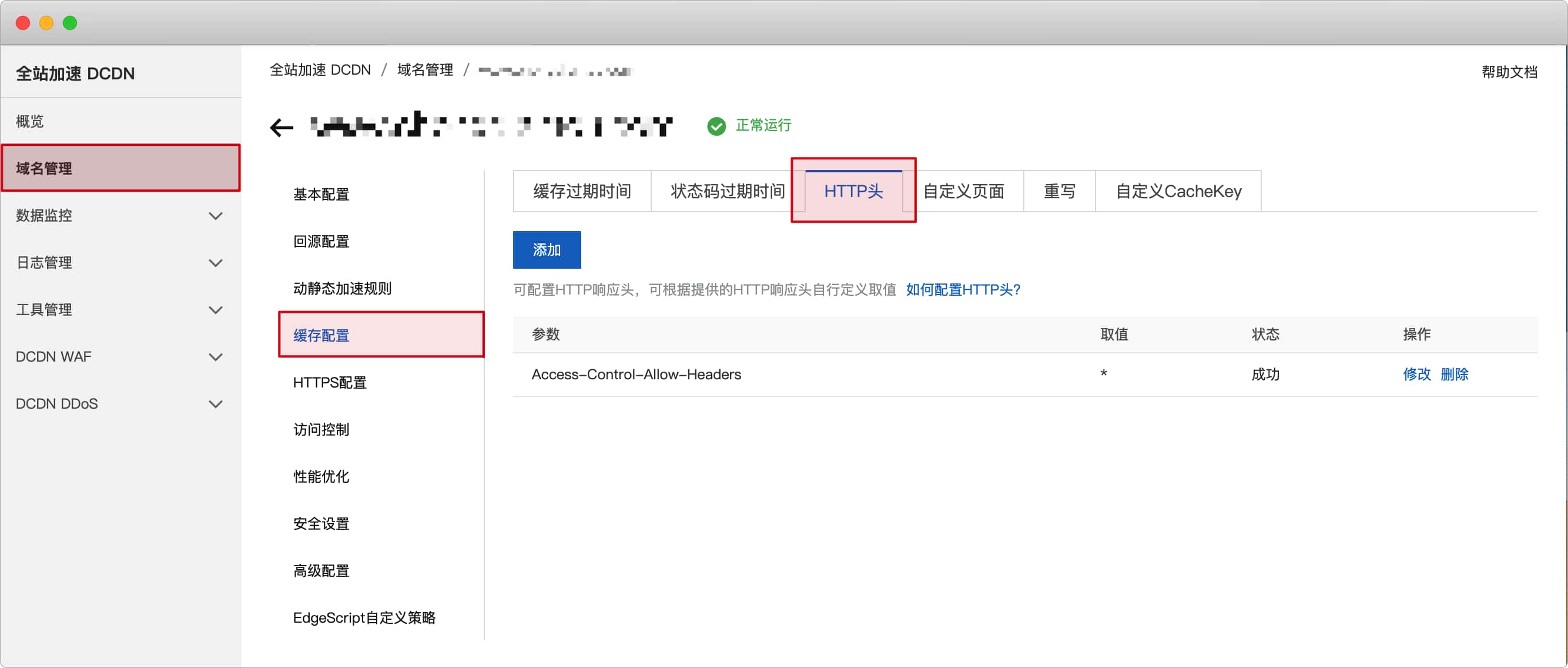This screenshot has height=668, width=1568.
Task: Open the 如何配置HTTP头? help link
Action: pos(963,290)
